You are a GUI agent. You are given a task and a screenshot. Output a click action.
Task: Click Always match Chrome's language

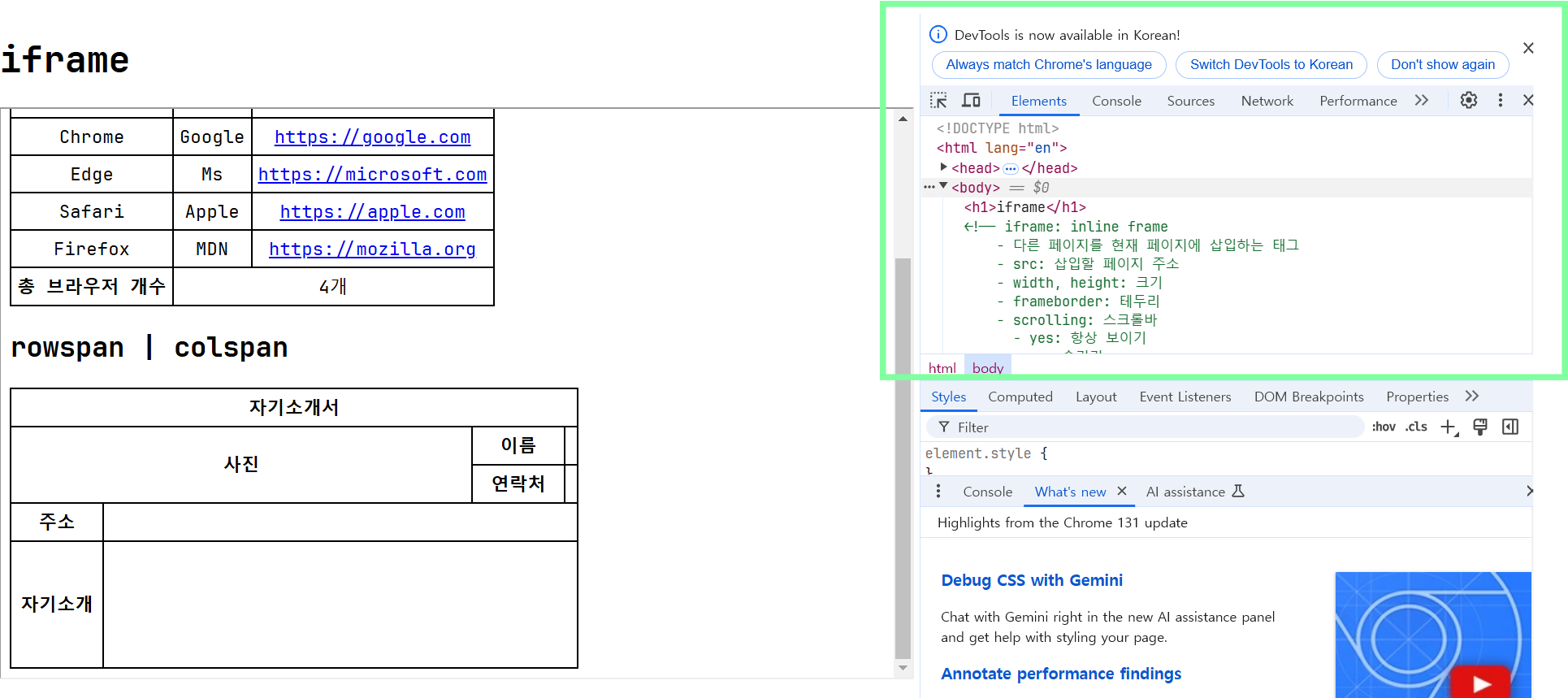(1049, 65)
